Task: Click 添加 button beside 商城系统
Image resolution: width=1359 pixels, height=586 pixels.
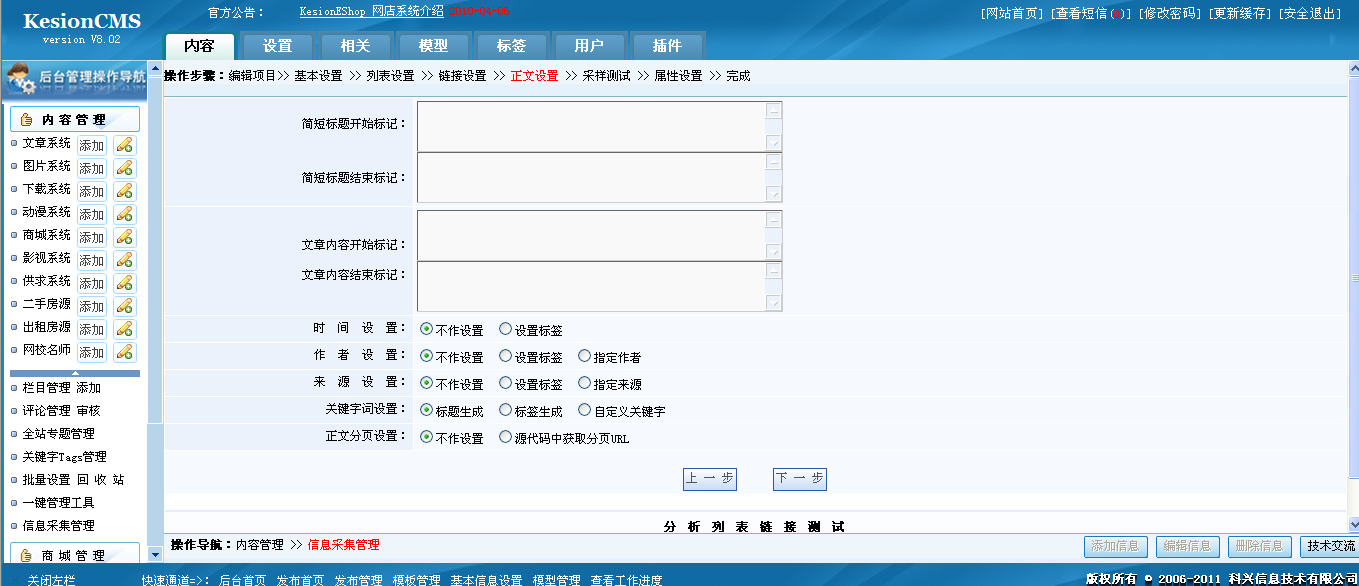Action: pyautogui.click(x=92, y=237)
